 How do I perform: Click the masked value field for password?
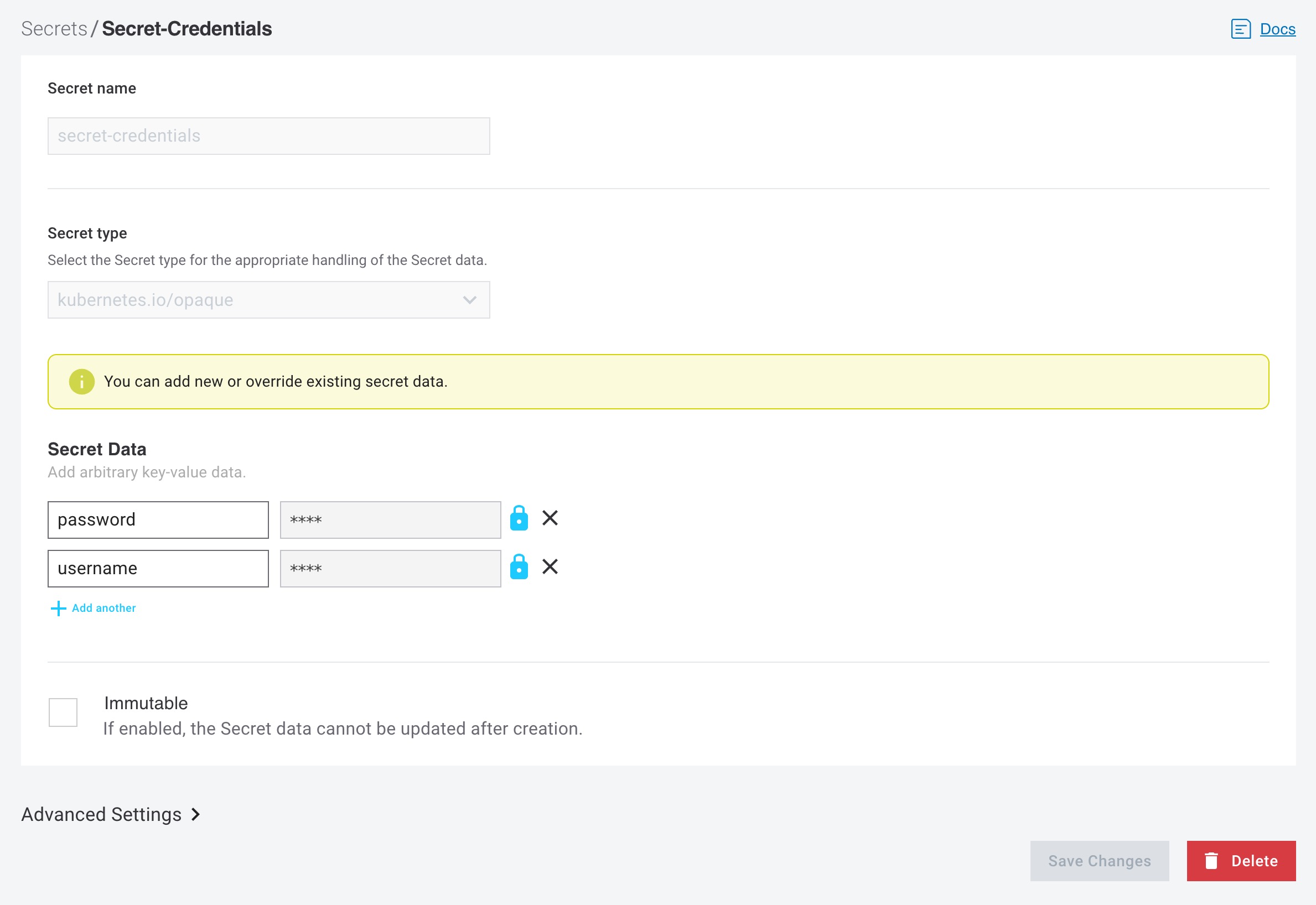click(x=390, y=520)
